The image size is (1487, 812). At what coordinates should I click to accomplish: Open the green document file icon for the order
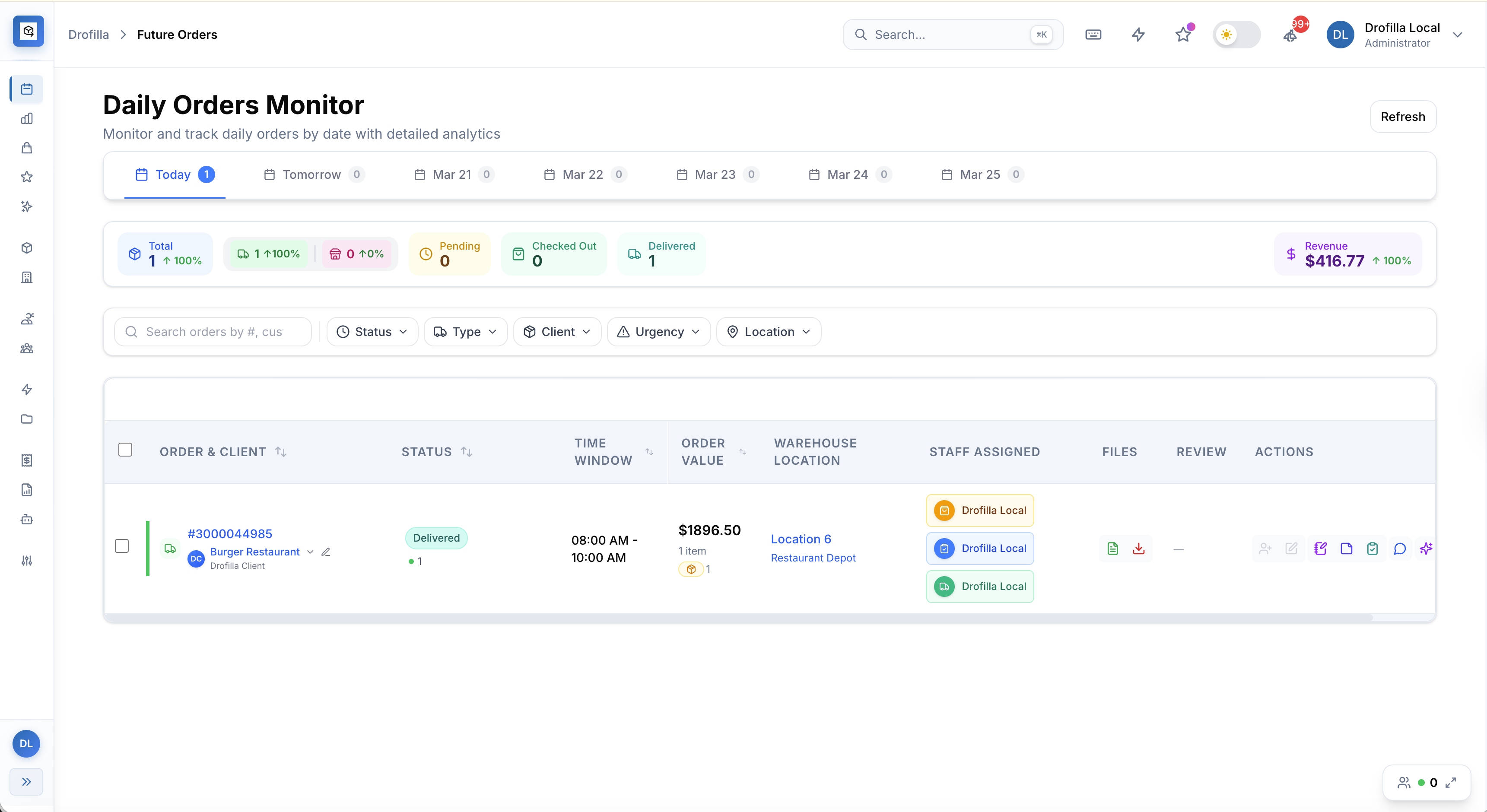[x=1112, y=548]
